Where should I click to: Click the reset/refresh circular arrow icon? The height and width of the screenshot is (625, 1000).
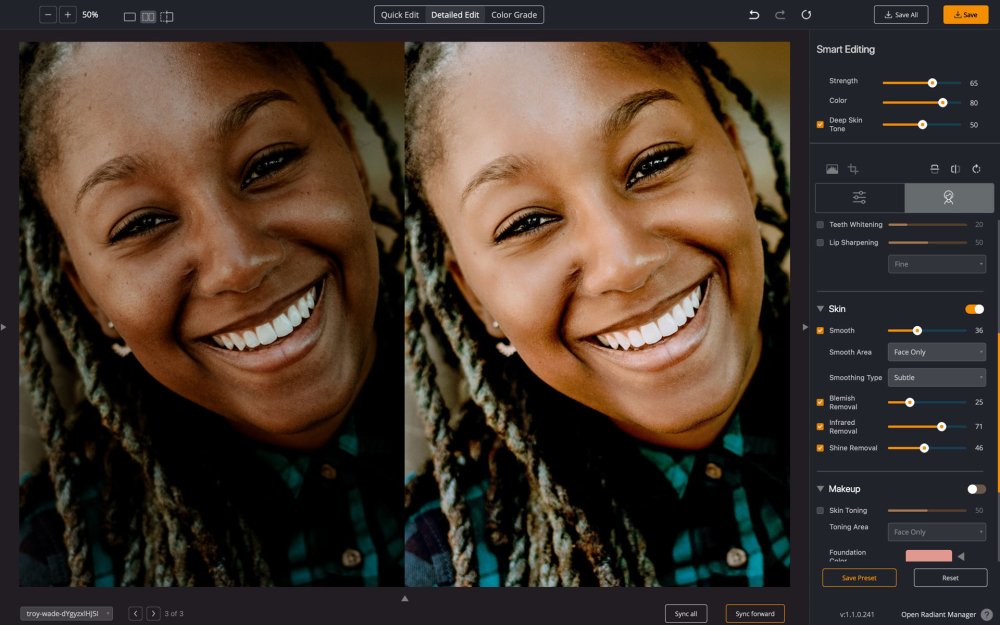point(806,15)
